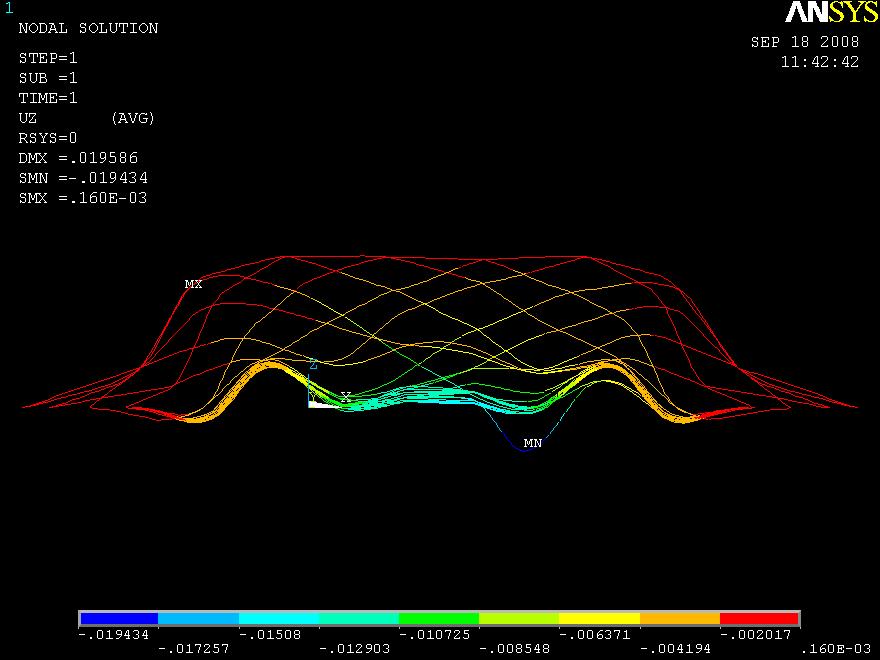This screenshot has height=660, width=880.
Task: Click the SMX =.160E-03 value
Action: pos(82,198)
